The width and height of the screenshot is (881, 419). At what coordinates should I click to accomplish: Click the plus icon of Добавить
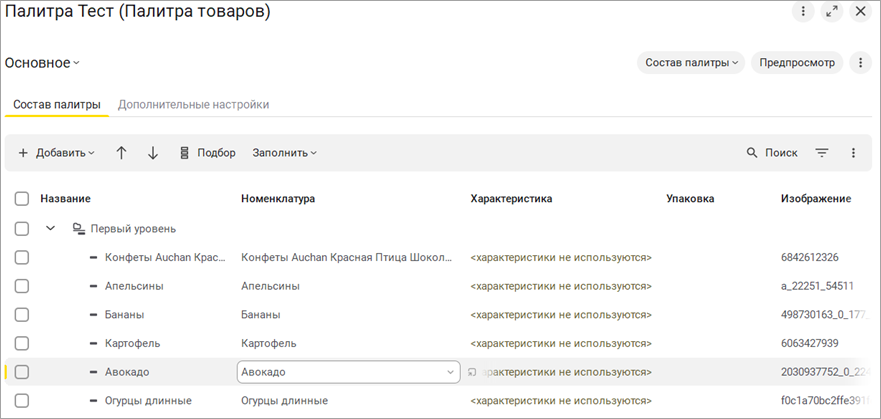click(x=23, y=153)
